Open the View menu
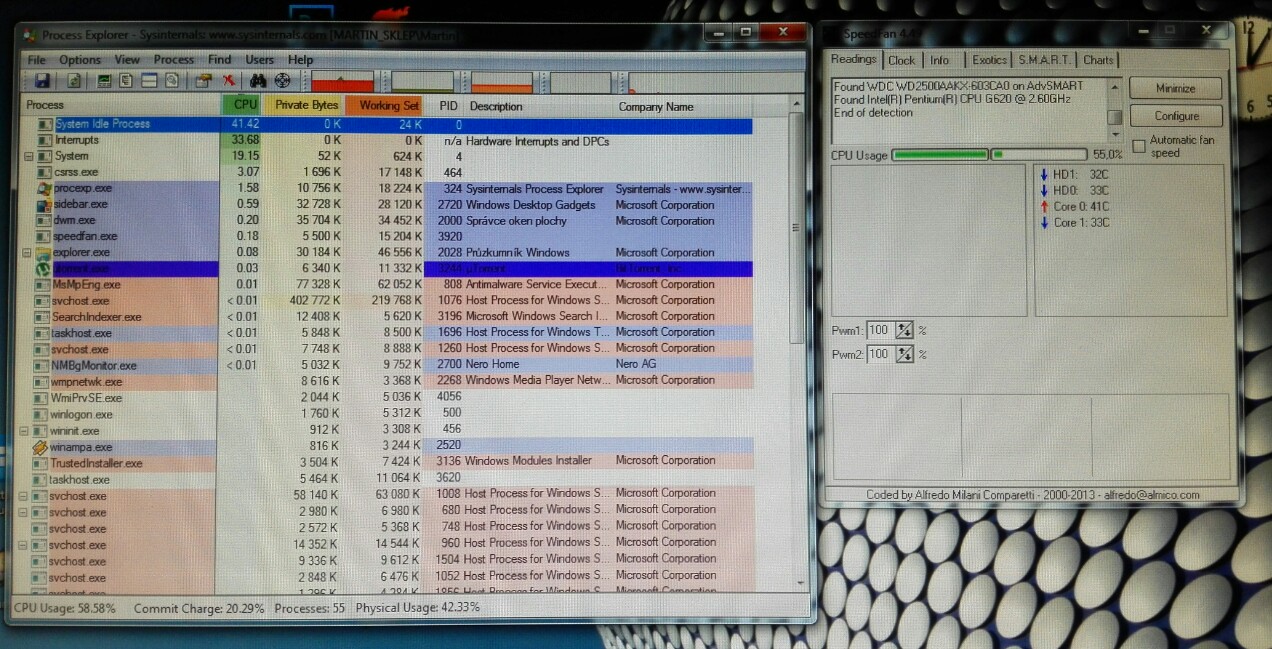 tap(127, 60)
